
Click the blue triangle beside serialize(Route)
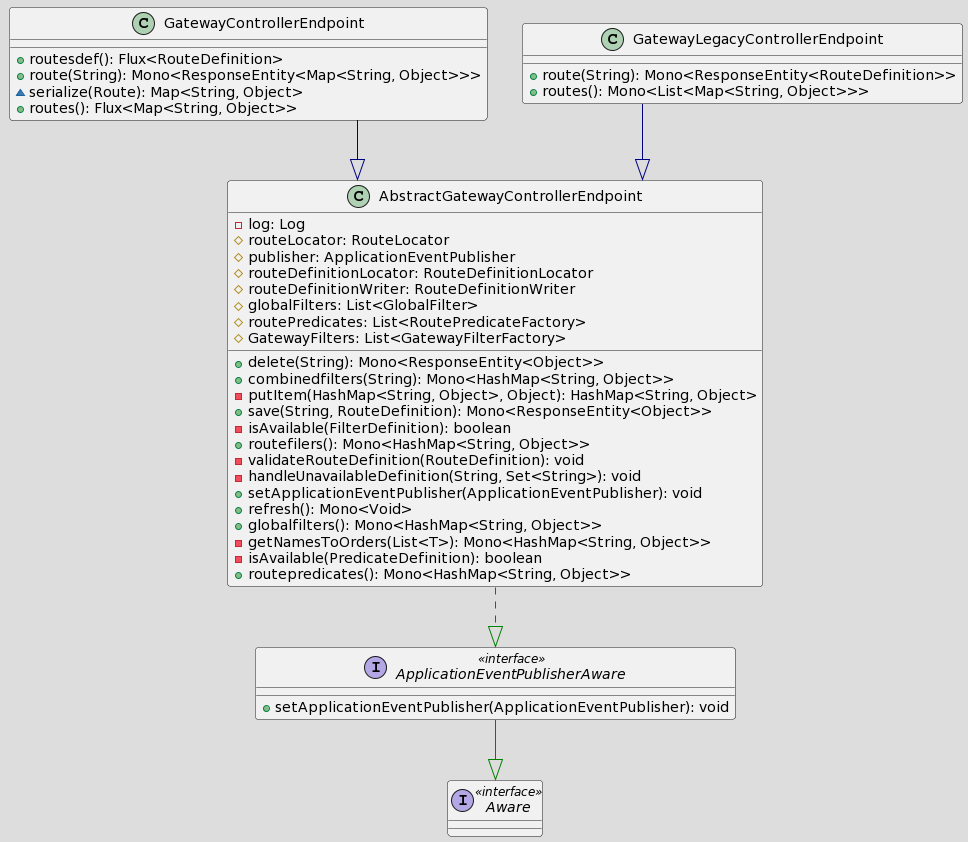(x=20, y=92)
